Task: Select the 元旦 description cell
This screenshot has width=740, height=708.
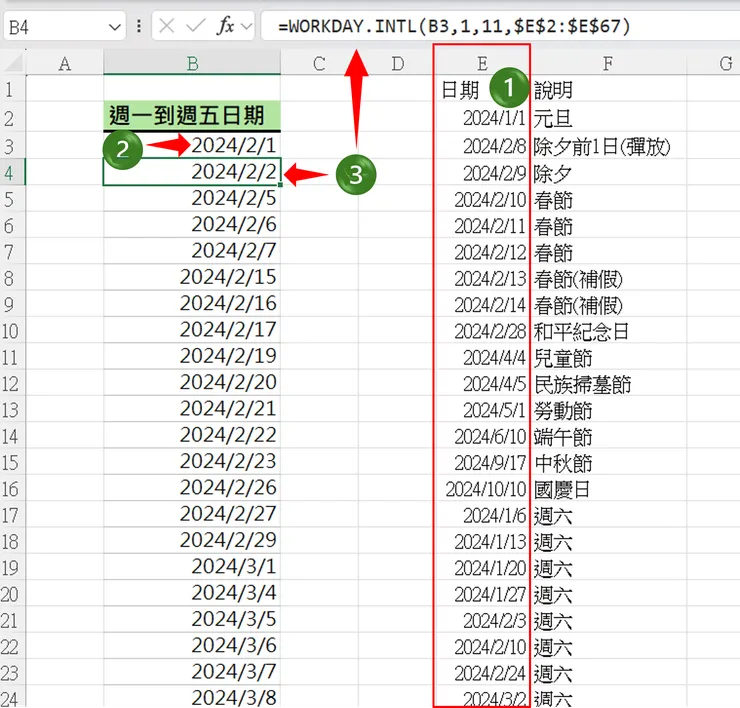Action: (608, 118)
